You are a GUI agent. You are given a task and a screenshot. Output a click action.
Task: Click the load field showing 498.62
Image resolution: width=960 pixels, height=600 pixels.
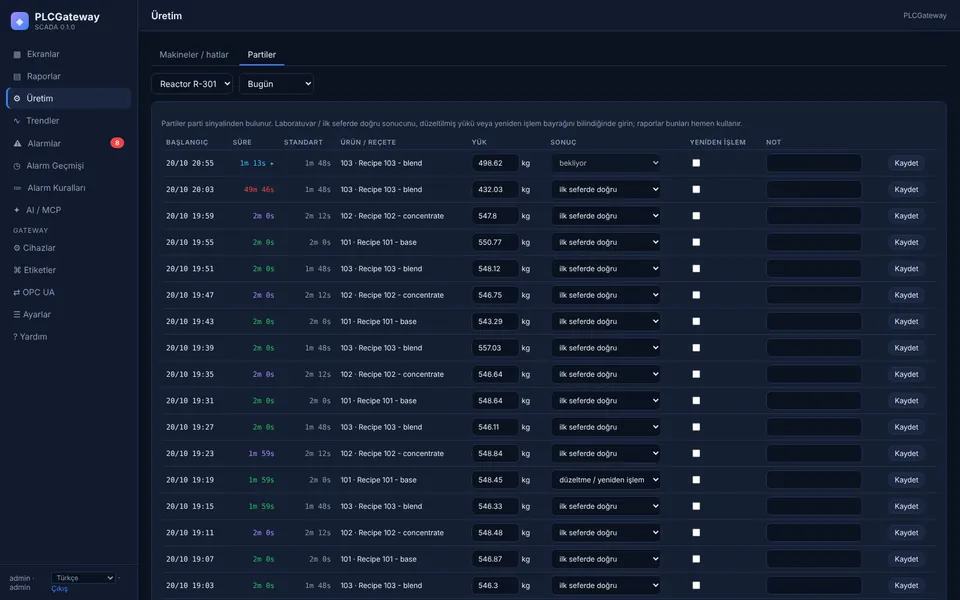[495, 163]
